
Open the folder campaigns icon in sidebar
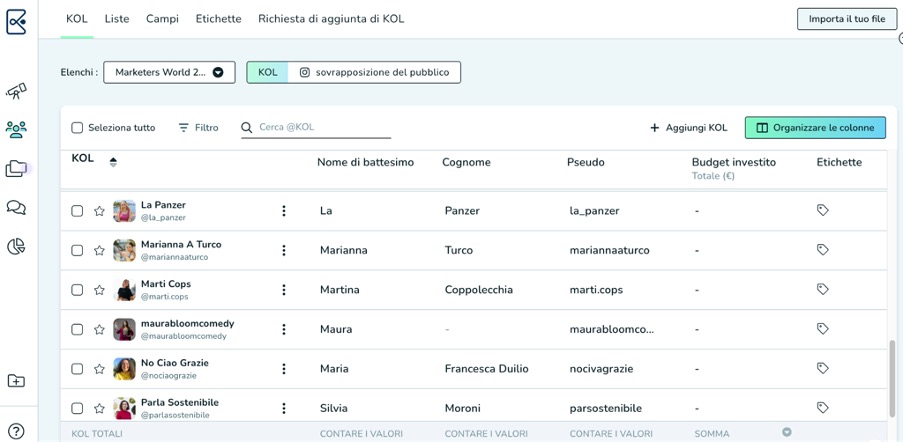tap(16, 169)
